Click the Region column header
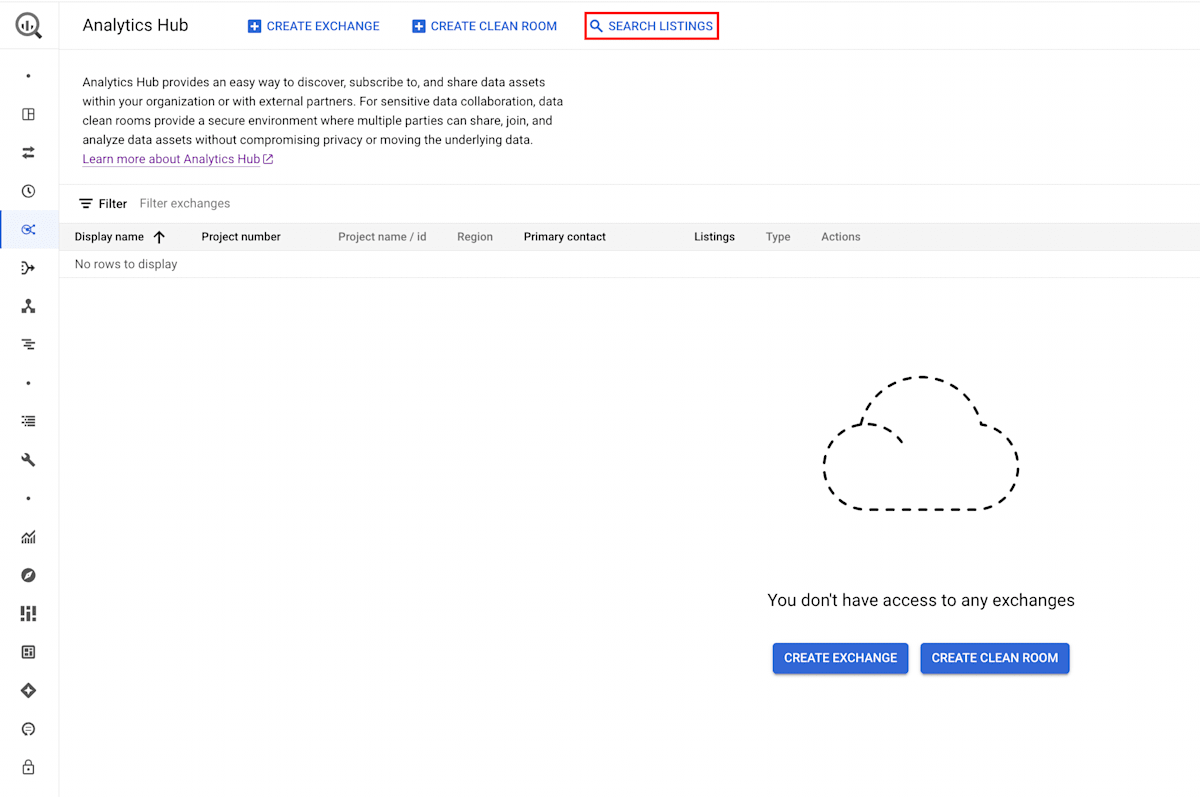1200x797 pixels. tap(475, 237)
